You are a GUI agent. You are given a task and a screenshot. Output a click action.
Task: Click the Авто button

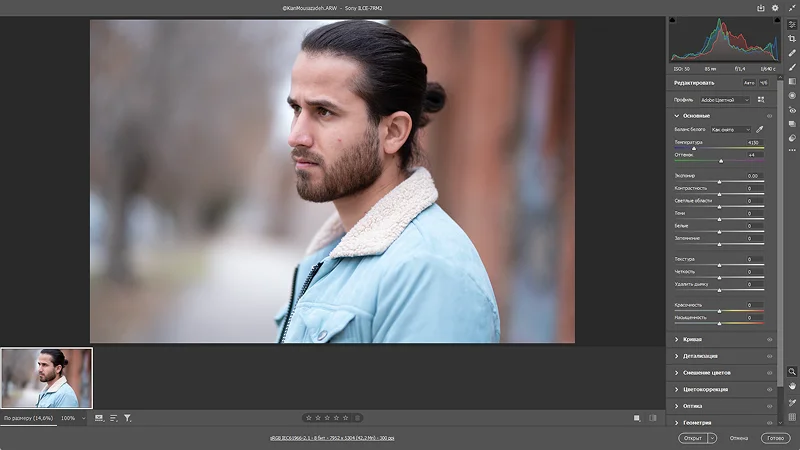(x=748, y=82)
